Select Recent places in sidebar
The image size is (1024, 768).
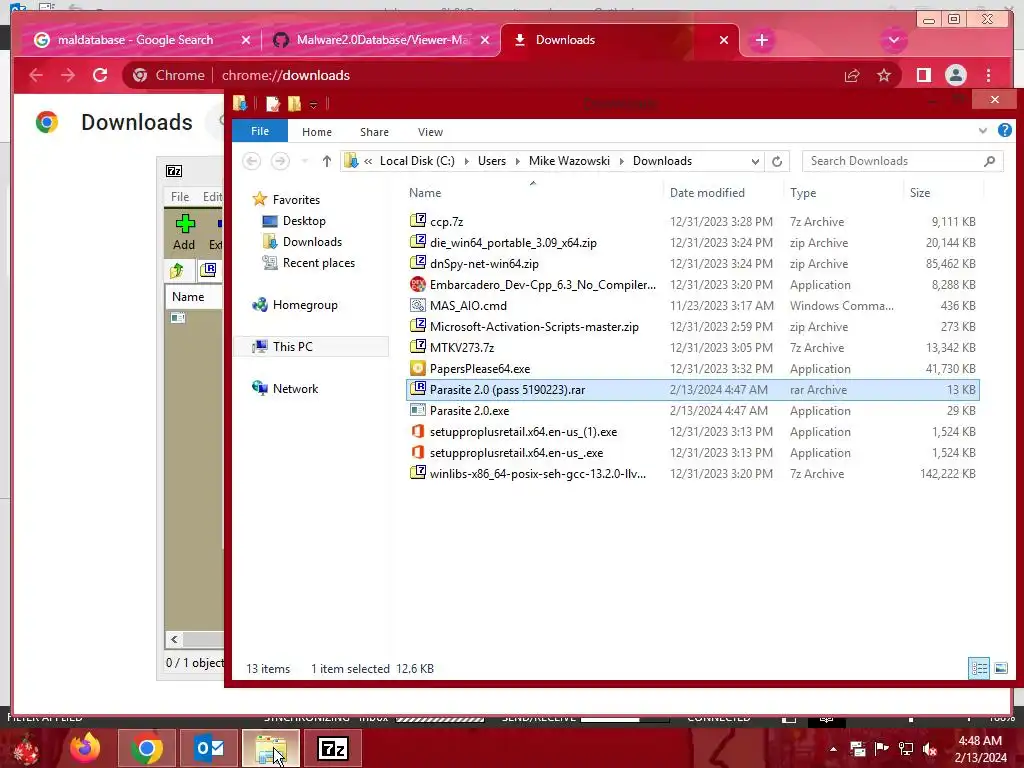point(319,263)
